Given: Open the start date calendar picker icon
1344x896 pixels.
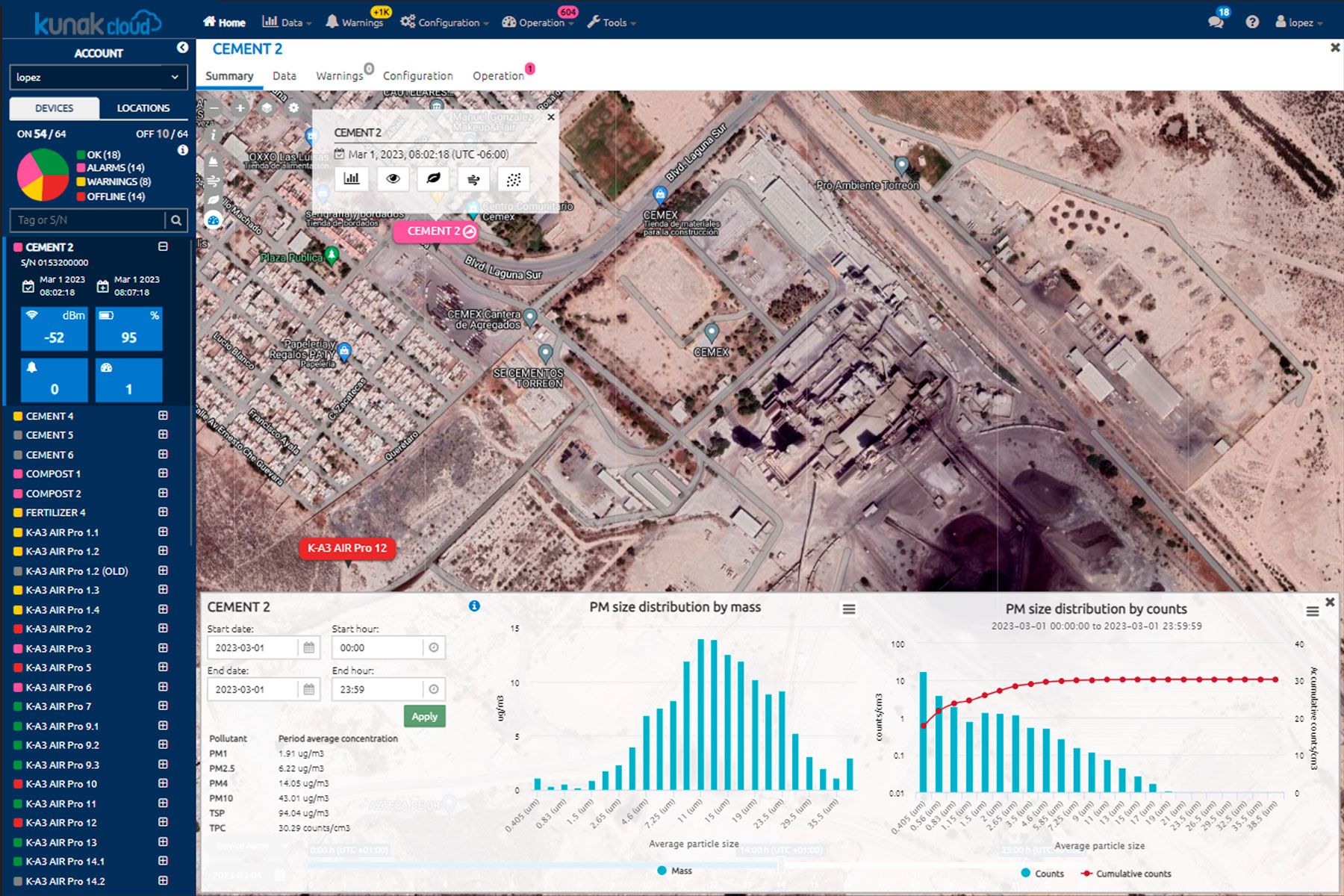Looking at the screenshot, I should point(309,648).
